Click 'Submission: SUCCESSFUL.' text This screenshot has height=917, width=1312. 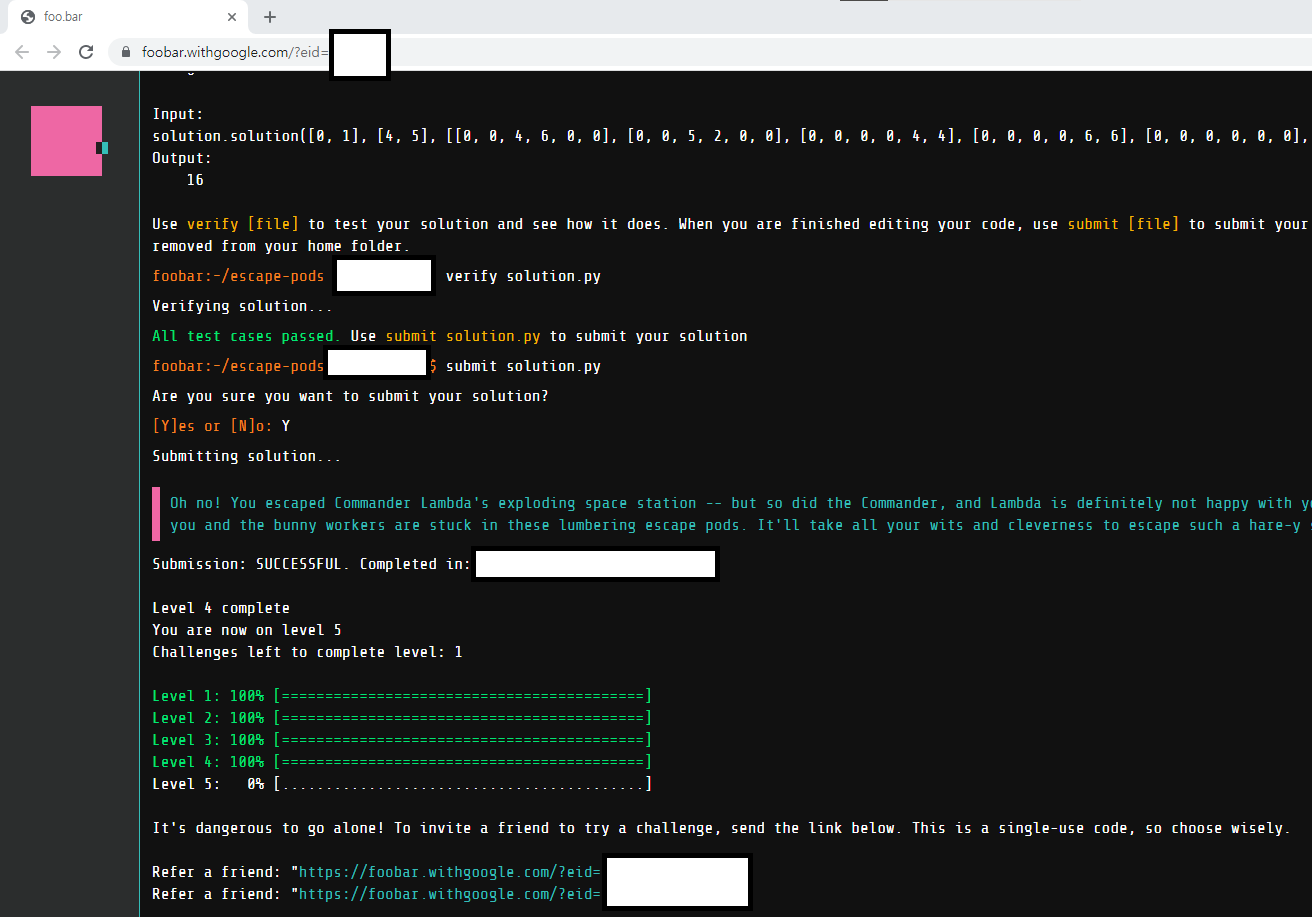tap(251, 564)
